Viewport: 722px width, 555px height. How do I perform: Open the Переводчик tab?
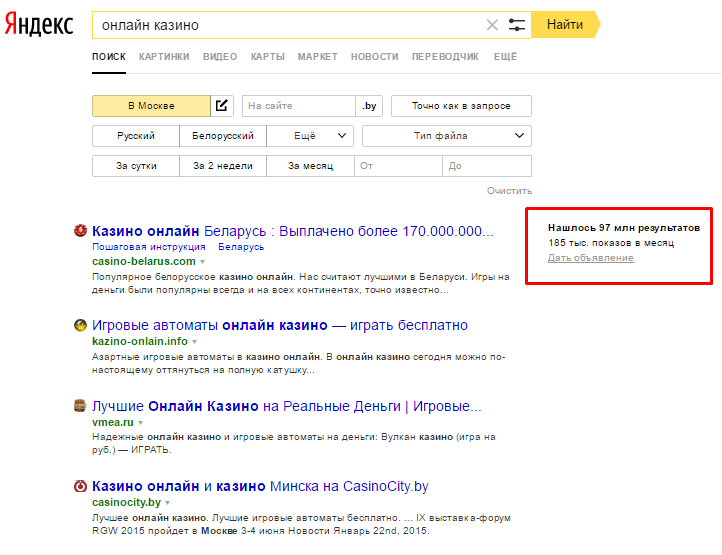445,57
